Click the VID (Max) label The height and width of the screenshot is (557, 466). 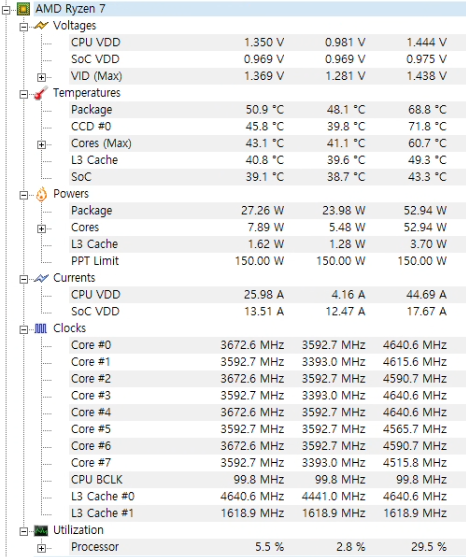coord(97,76)
